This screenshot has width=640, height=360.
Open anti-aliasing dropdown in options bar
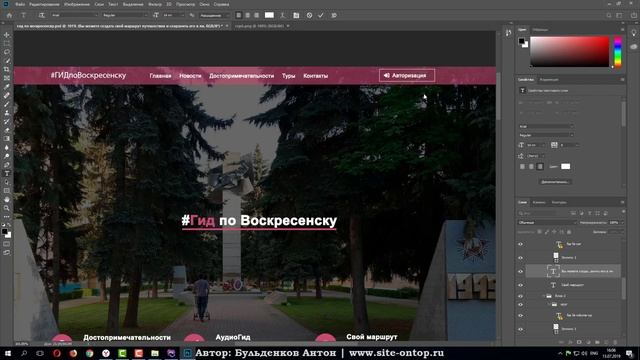tap(215, 15)
